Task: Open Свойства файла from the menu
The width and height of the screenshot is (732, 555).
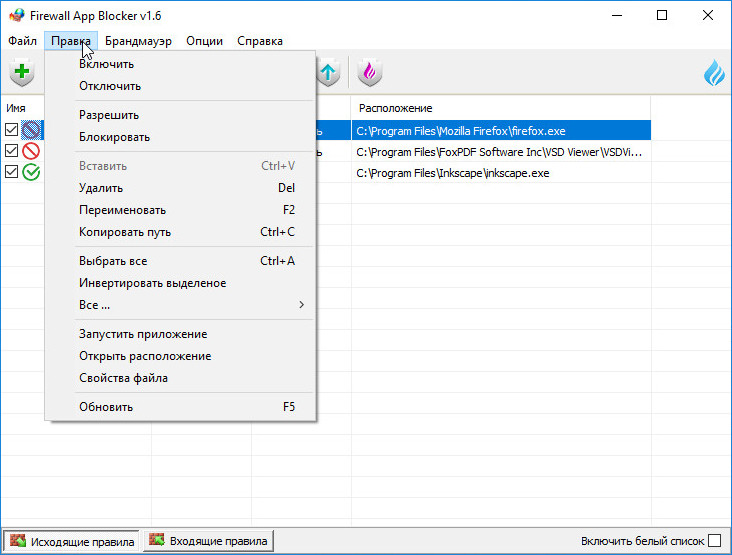Action: [x=181, y=378]
